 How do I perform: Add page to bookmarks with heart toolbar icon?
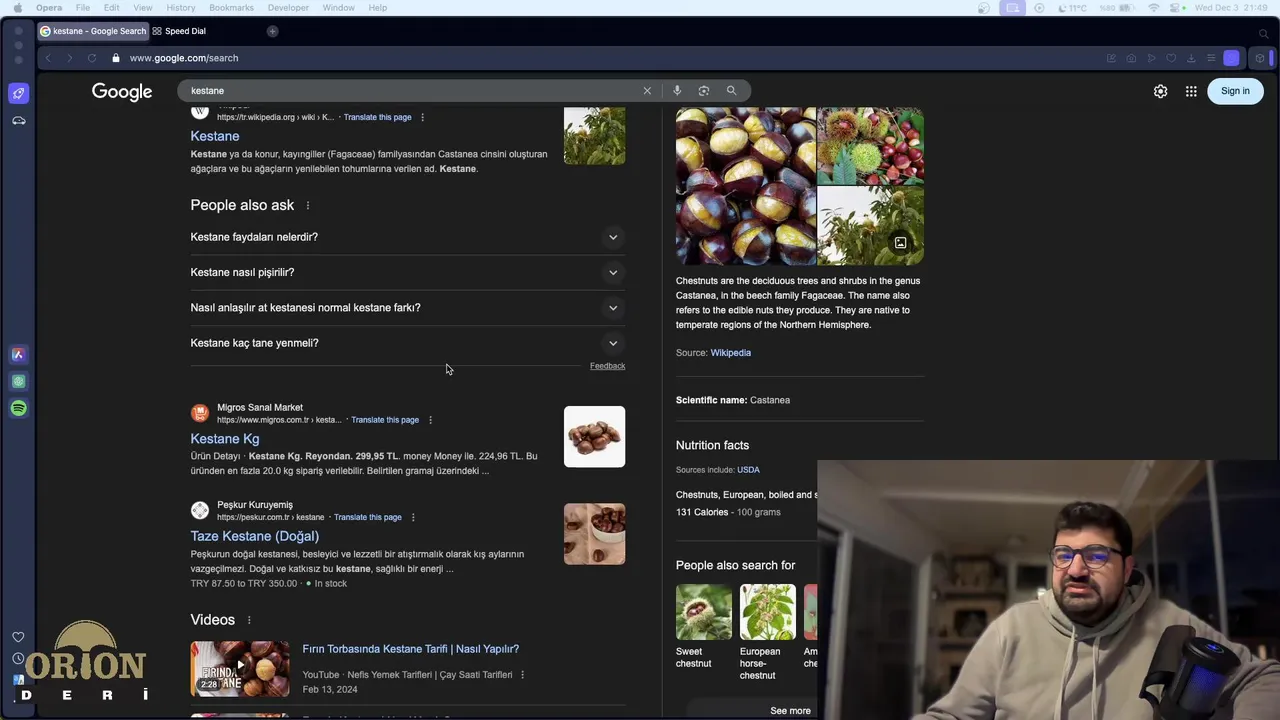1171,58
